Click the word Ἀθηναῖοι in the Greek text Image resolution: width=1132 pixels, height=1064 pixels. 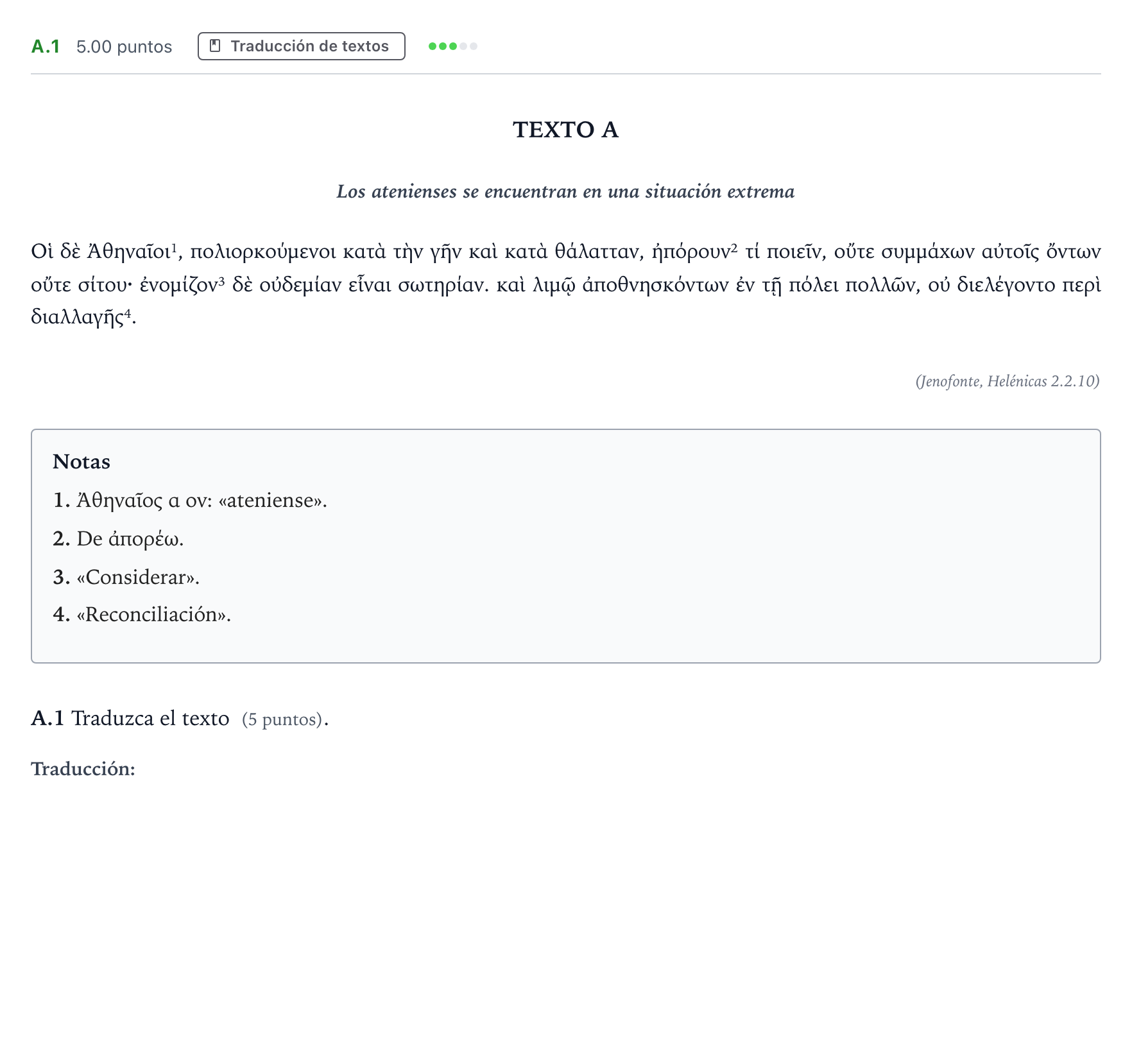(128, 251)
